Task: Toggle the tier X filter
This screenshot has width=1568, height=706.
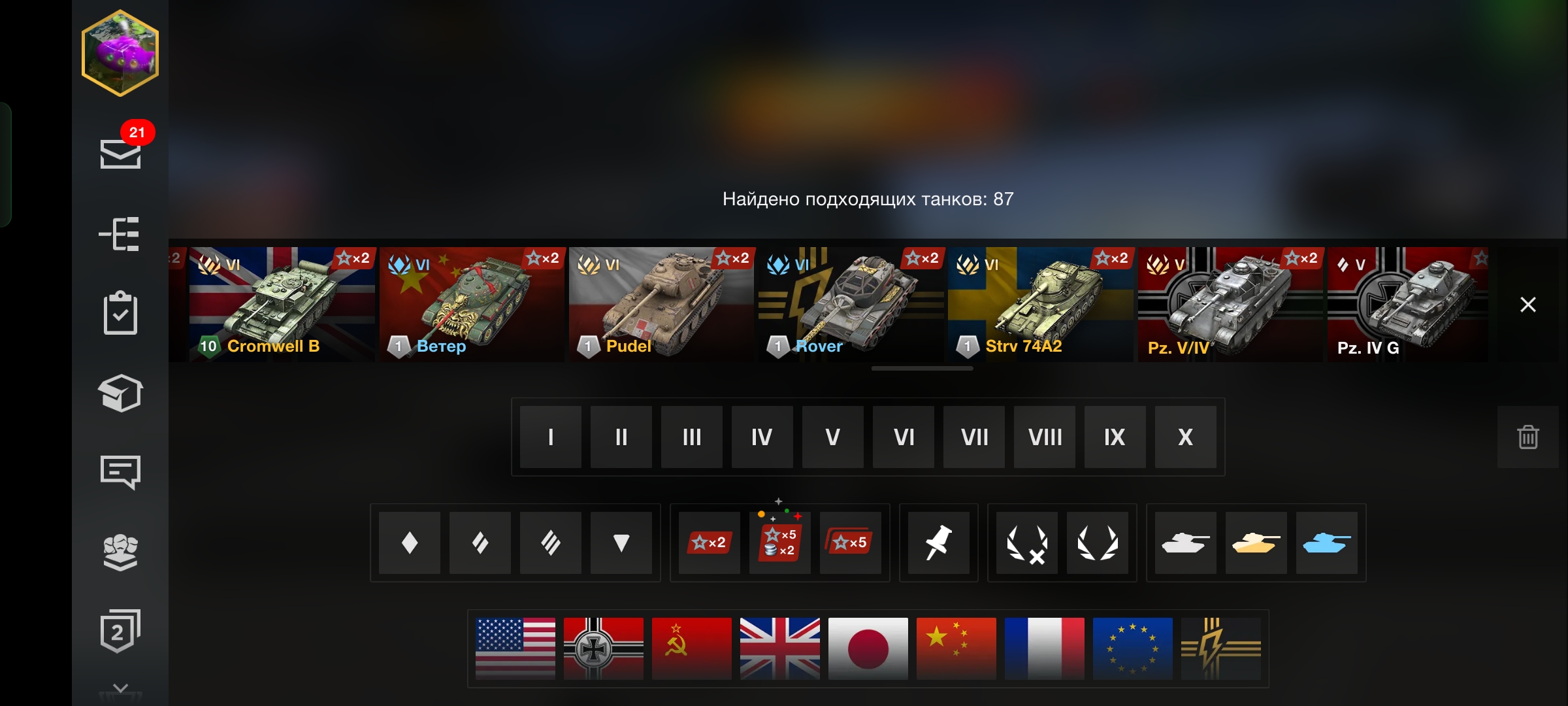Action: pyautogui.click(x=1185, y=437)
